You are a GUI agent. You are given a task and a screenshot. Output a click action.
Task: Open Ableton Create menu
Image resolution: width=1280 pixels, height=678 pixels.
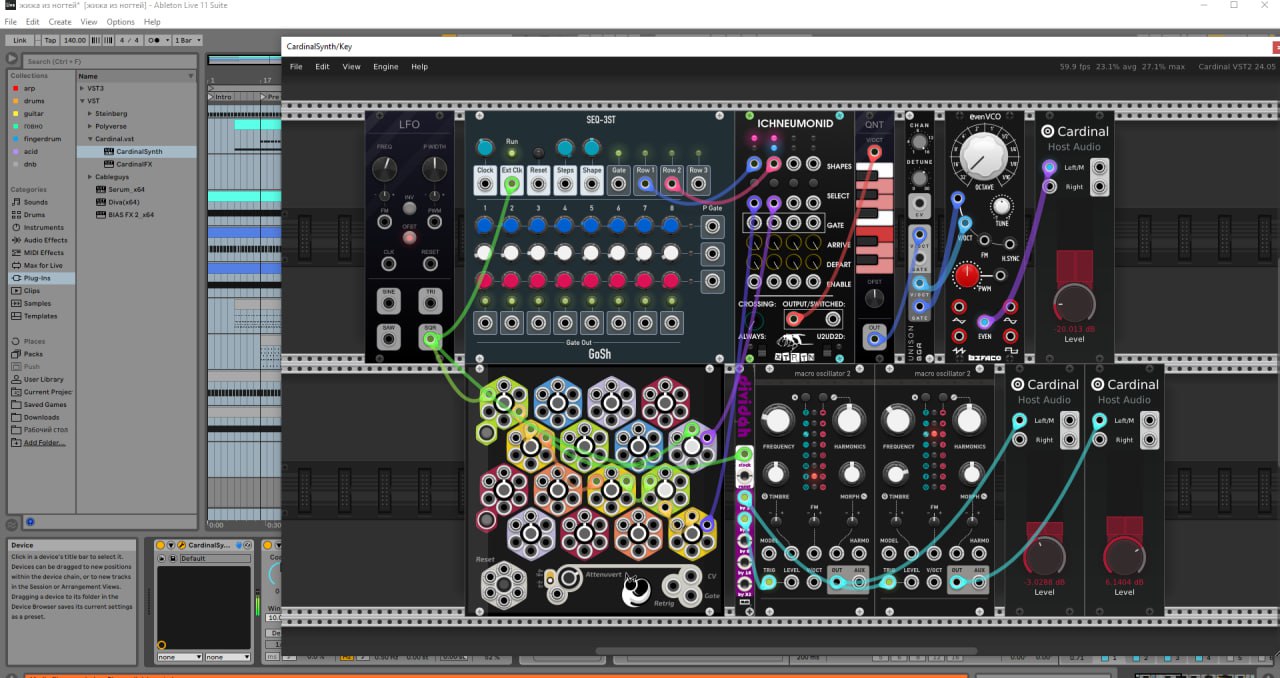pyautogui.click(x=60, y=22)
